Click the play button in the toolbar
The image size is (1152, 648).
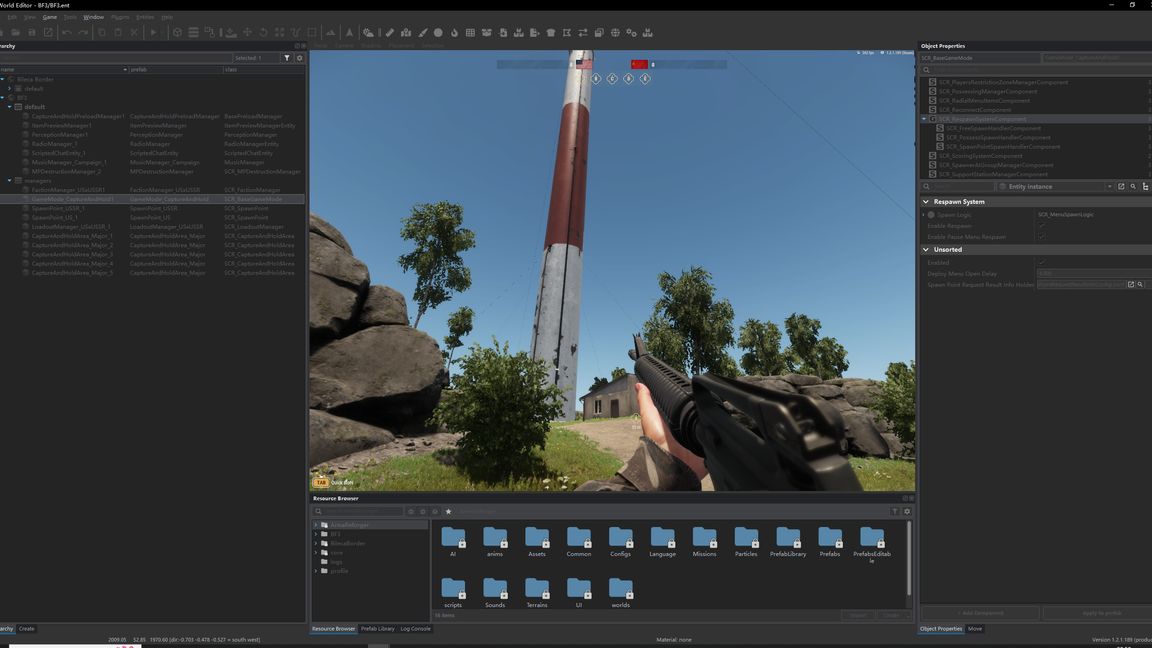pos(153,32)
